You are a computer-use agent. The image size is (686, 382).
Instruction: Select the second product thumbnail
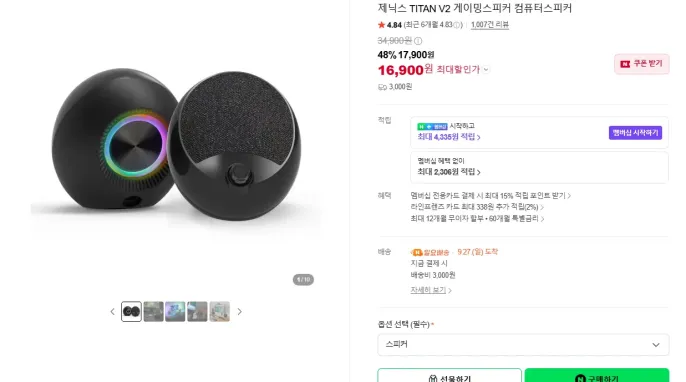154,312
